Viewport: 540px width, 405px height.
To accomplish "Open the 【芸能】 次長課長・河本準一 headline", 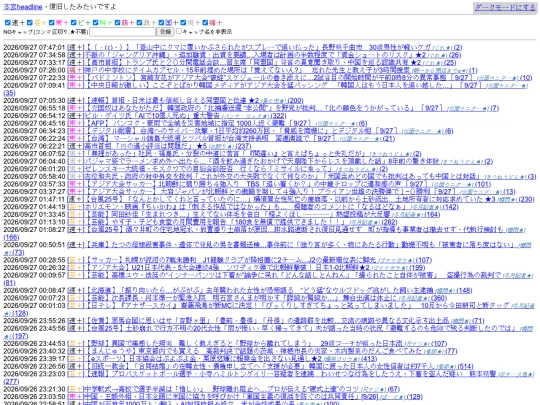I will tap(241, 298).
